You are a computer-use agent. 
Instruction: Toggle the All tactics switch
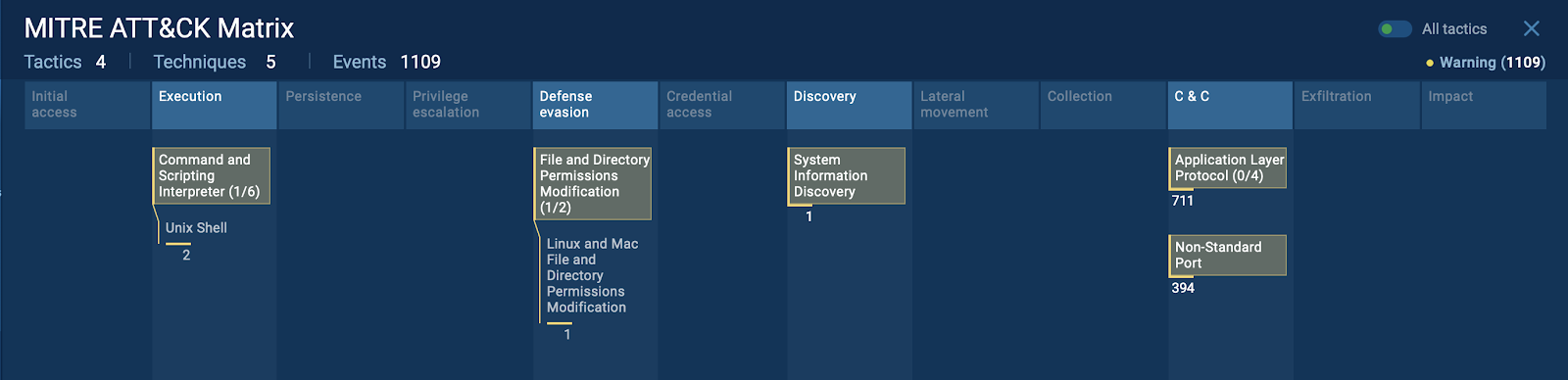1395,29
